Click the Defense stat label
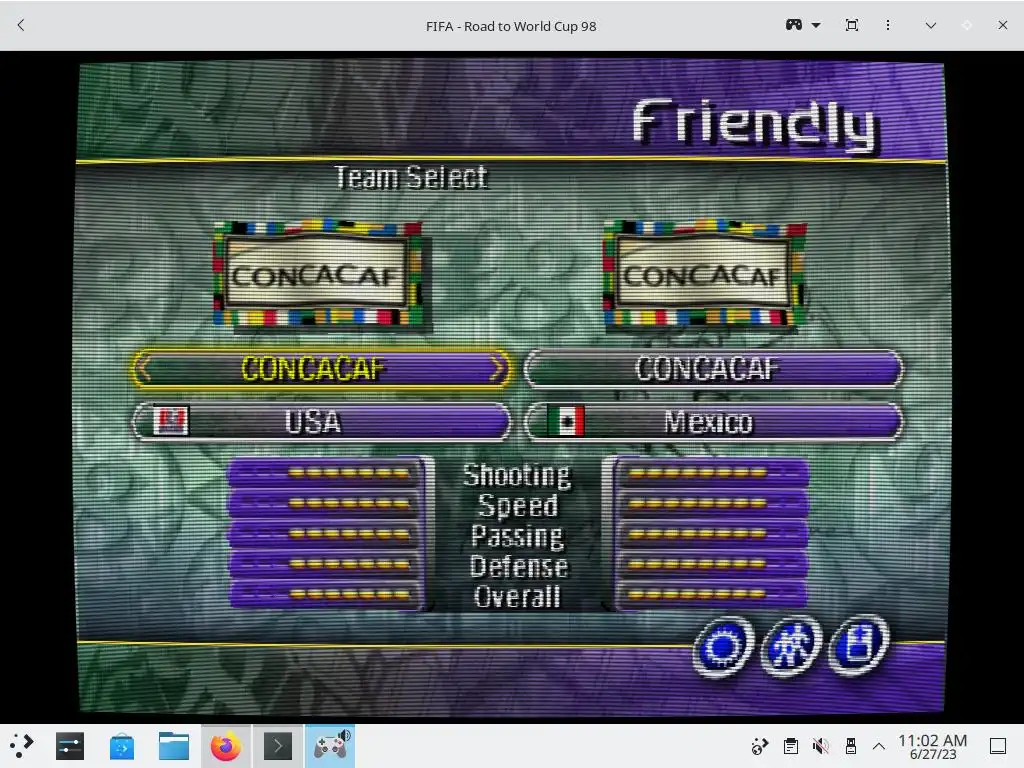The height and width of the screenshot is (768, 1024). pyautogui.click(x=519, y=566)
